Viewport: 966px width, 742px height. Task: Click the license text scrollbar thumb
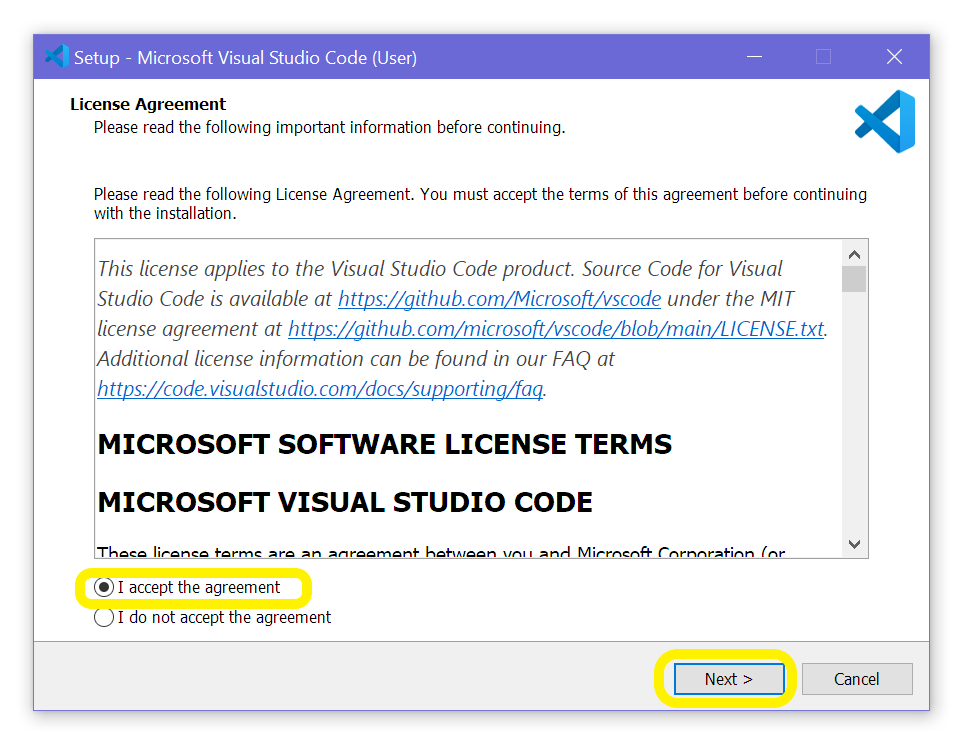tap(854, 279)
